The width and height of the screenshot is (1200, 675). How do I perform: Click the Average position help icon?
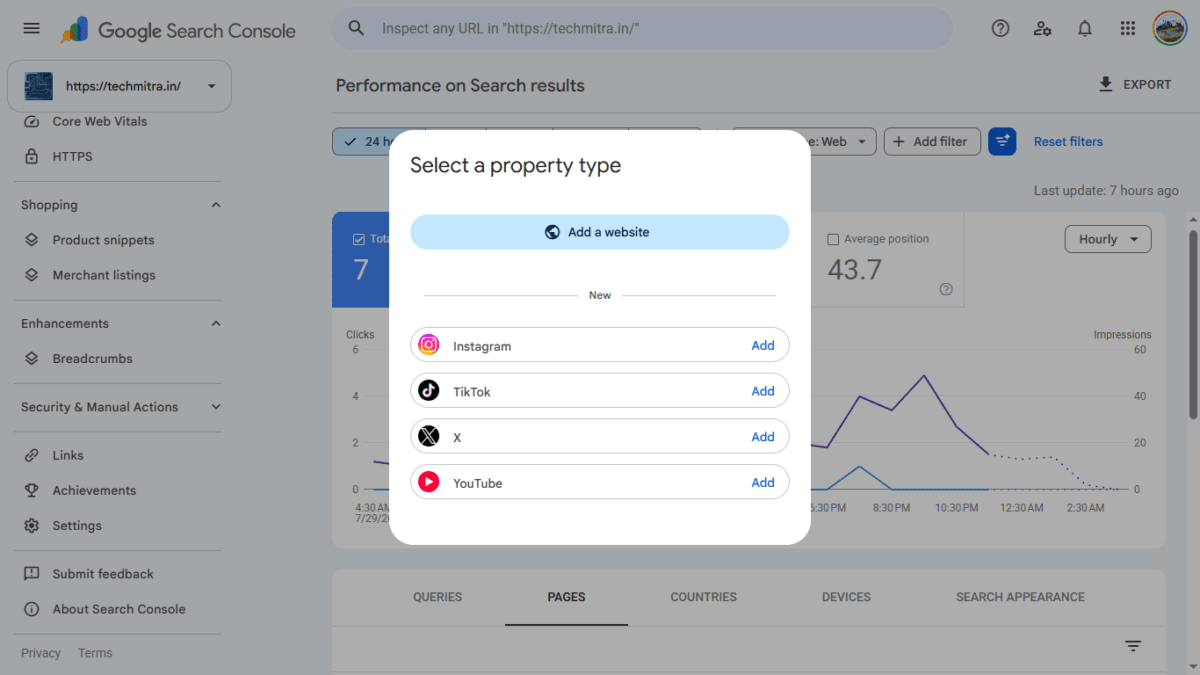tap(946, 290)
